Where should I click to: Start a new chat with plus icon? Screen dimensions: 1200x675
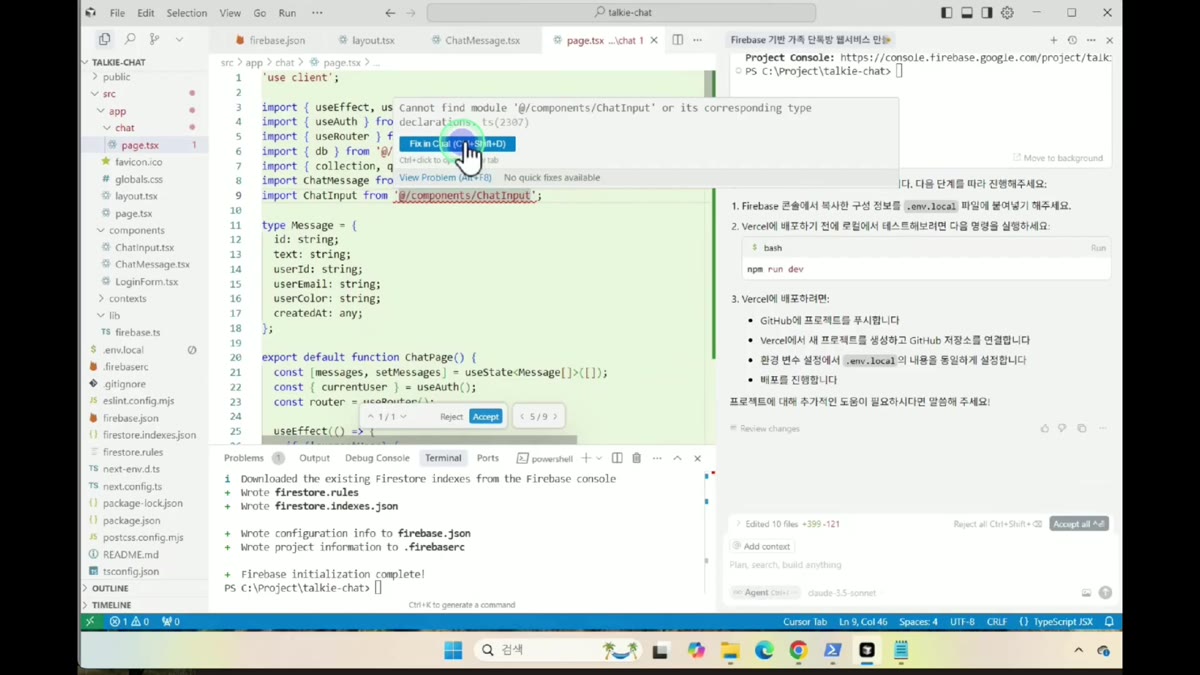point(1053,40)
